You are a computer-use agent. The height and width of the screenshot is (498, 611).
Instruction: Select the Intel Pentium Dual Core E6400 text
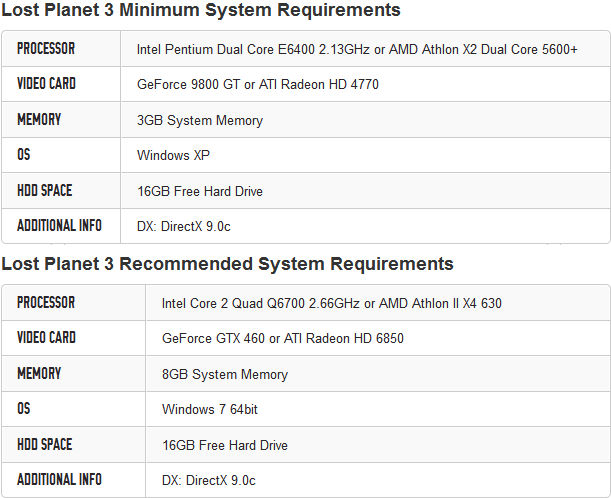point(226,49)
